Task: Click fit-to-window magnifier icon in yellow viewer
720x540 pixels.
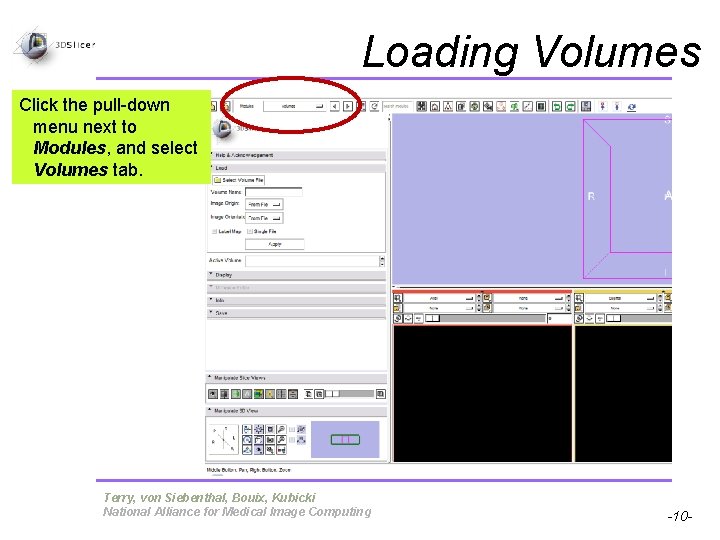Action: 579,298
